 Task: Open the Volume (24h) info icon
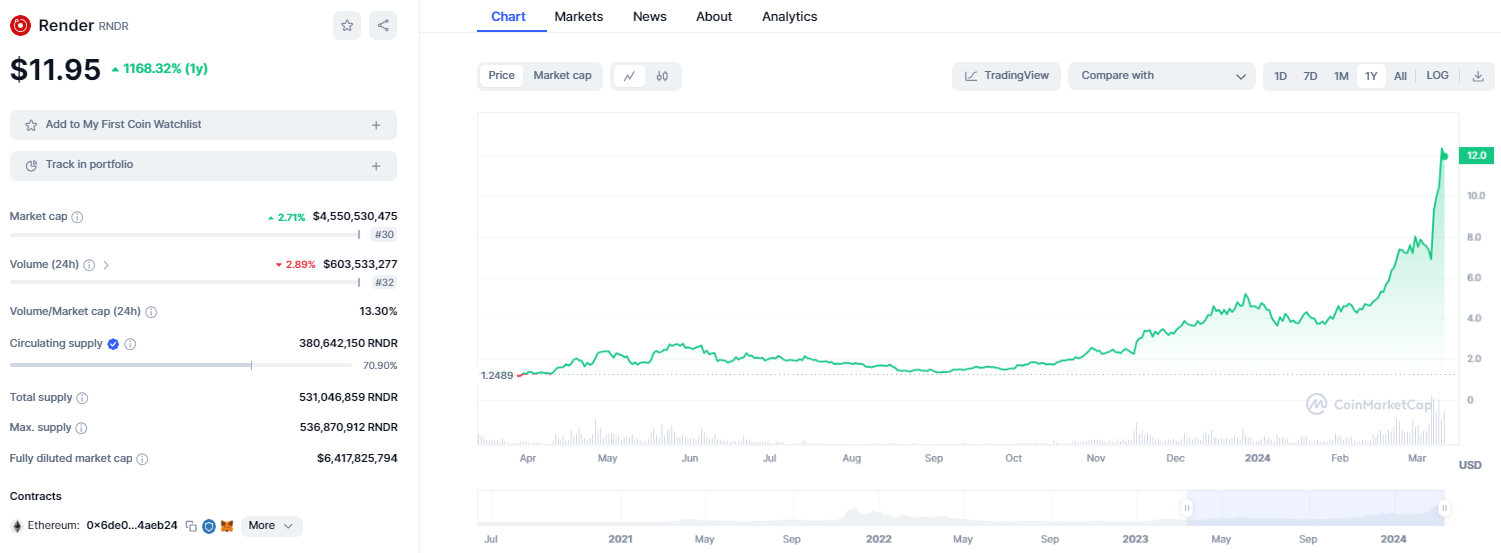click(x=89, y=265)
